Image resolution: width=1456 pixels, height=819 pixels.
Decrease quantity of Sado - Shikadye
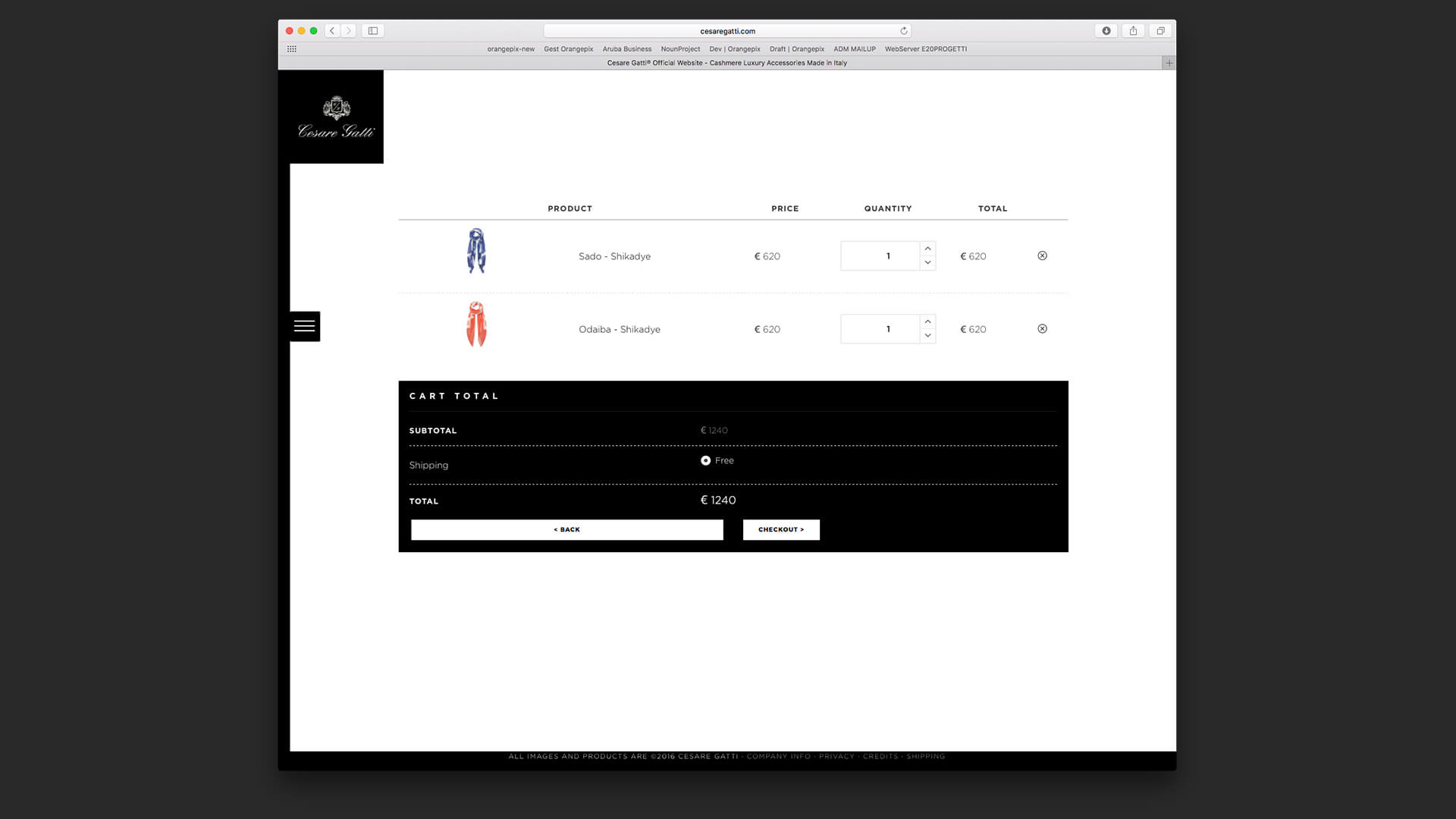927,262
